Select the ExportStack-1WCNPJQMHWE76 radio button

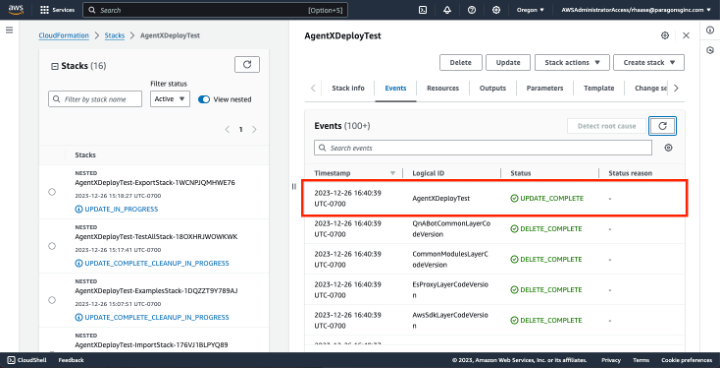[52, 192]
